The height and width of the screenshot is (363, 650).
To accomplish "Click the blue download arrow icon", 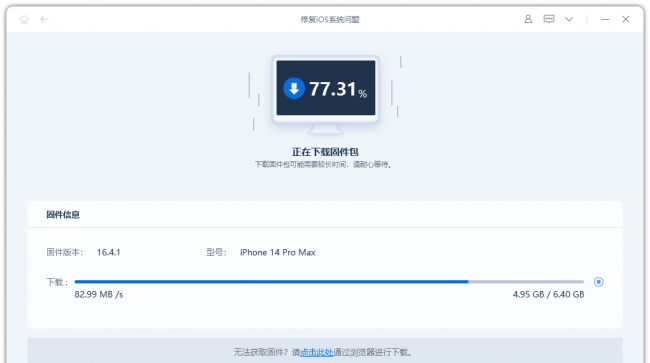I will [294, 88].
